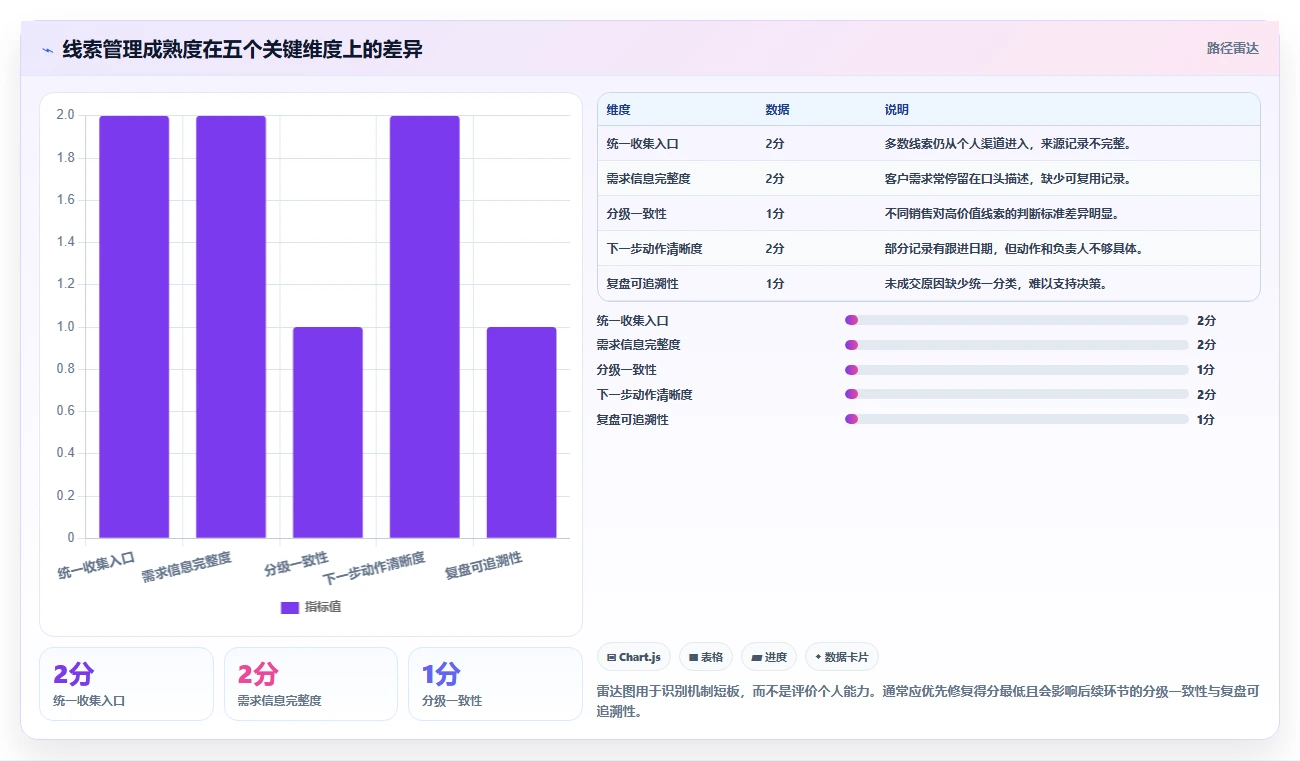Click the page title 线索管理成熟度
This screenshot has width=1300, height=761.
242,49
